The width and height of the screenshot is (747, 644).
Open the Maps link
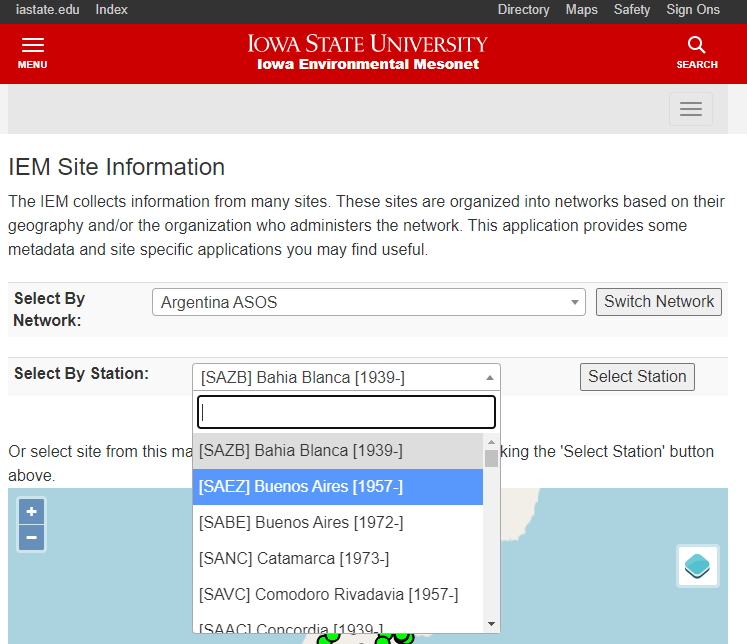pyautogui.click(x=582, y=10)
